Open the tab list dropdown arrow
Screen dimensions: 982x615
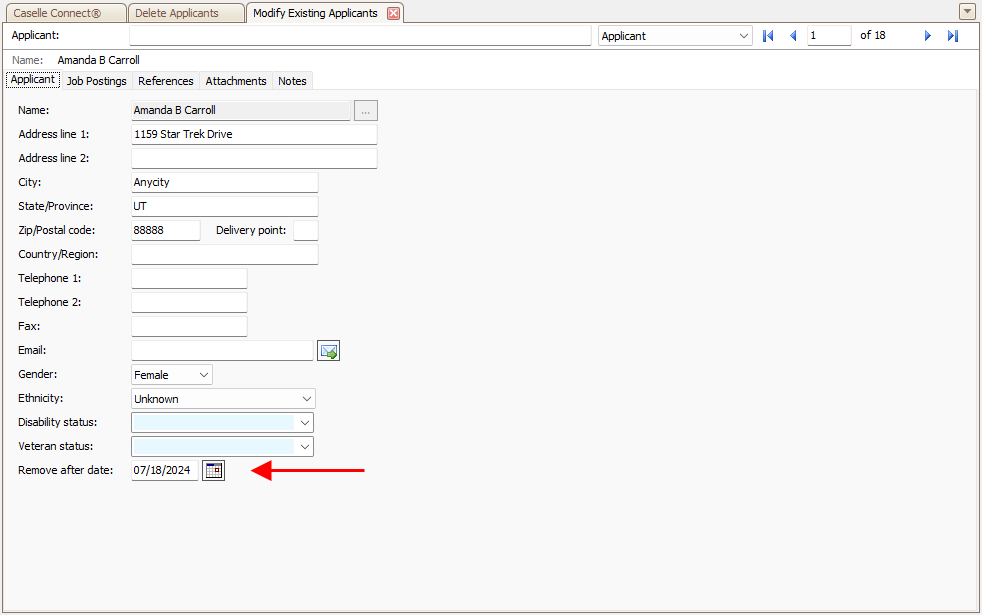[967, 12]
